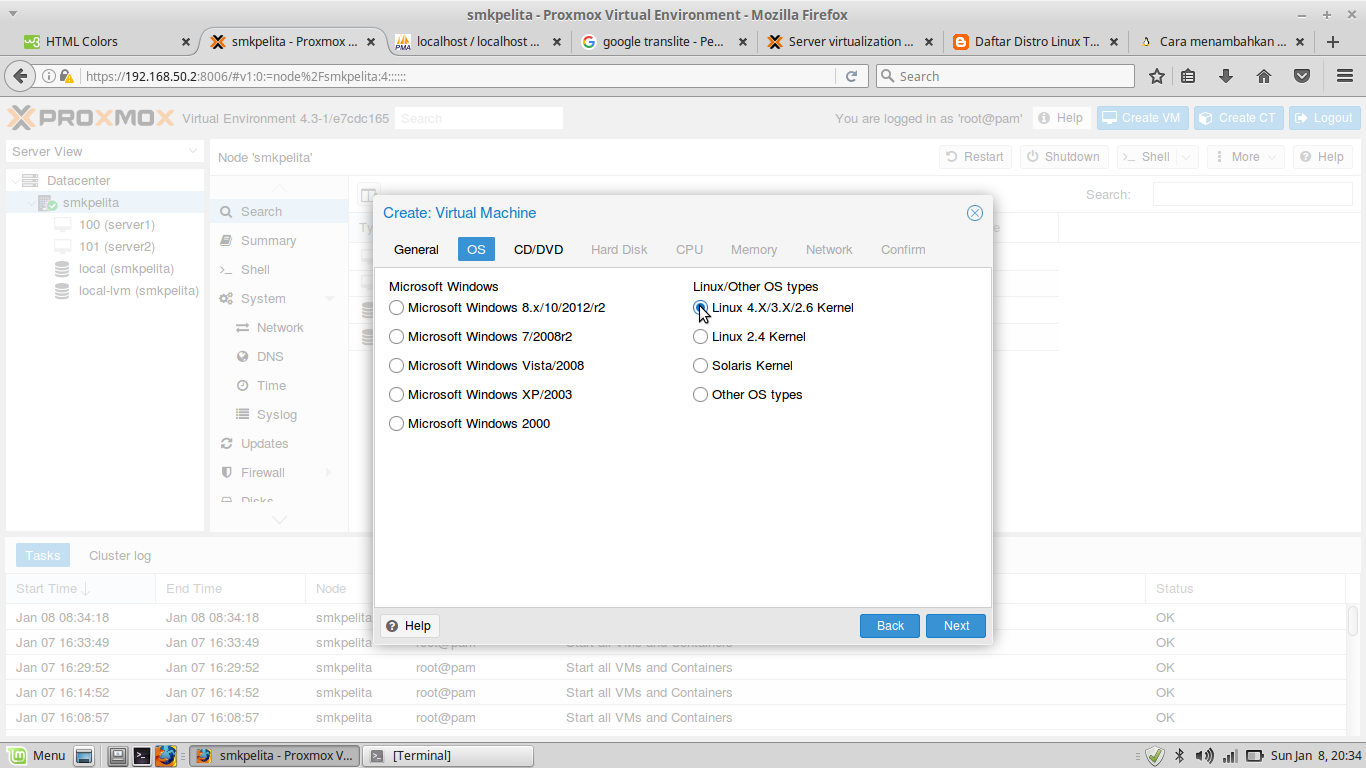Close the Create Virtual Machine dialog
This screenshot has width=1366, height=768.
point(975,213)
